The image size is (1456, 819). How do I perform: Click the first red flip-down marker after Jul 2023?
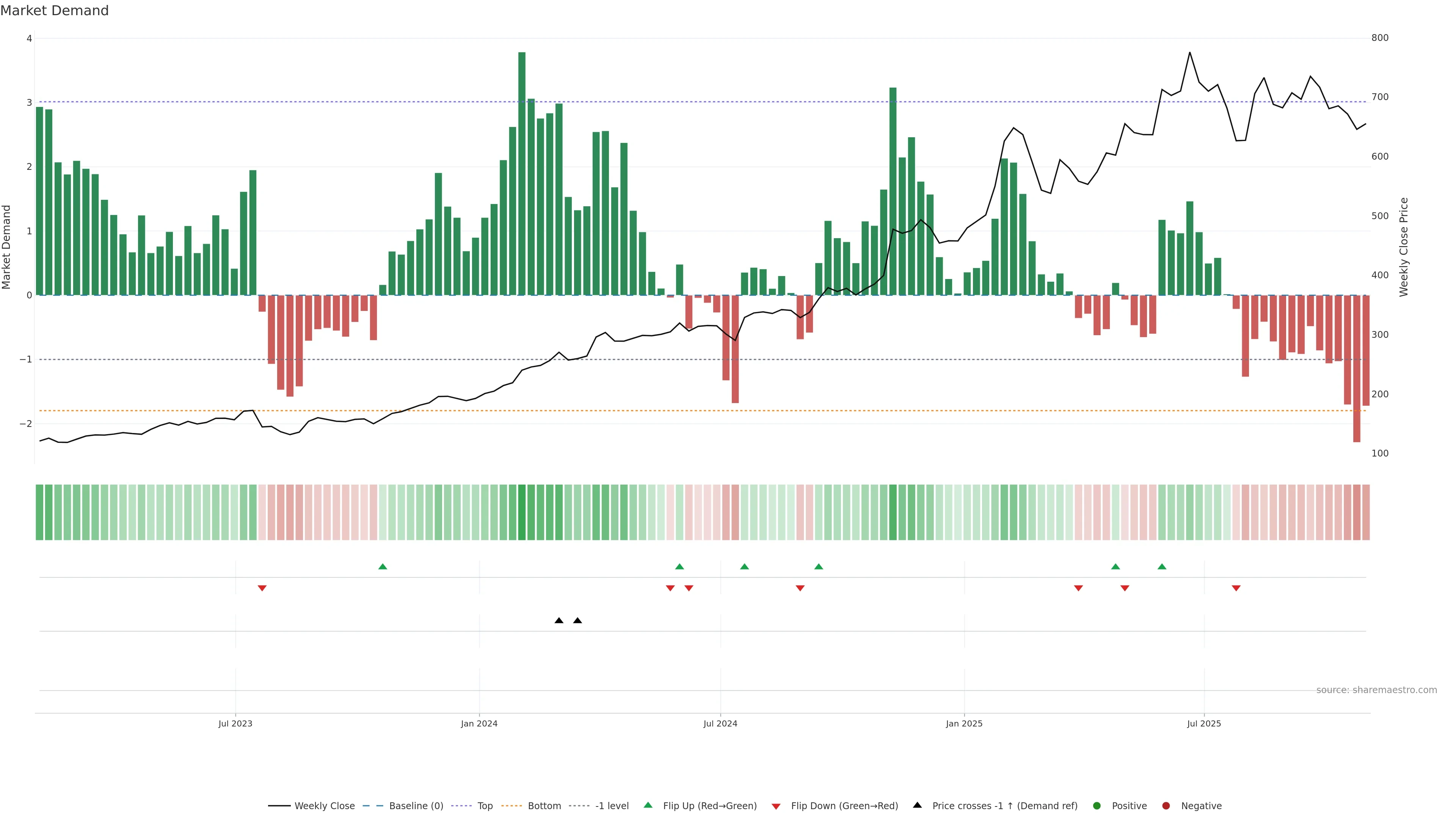[x=262, y=588]
